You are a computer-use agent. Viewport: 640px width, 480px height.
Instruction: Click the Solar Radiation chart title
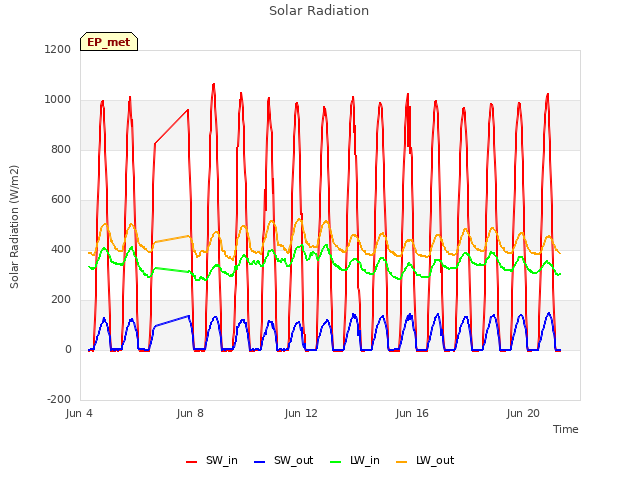[319, 11]
